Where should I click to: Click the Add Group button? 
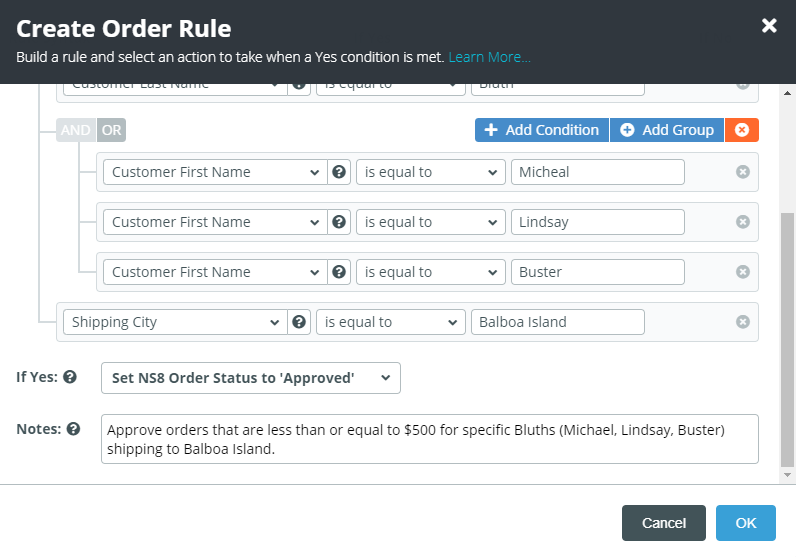point(667,130)
